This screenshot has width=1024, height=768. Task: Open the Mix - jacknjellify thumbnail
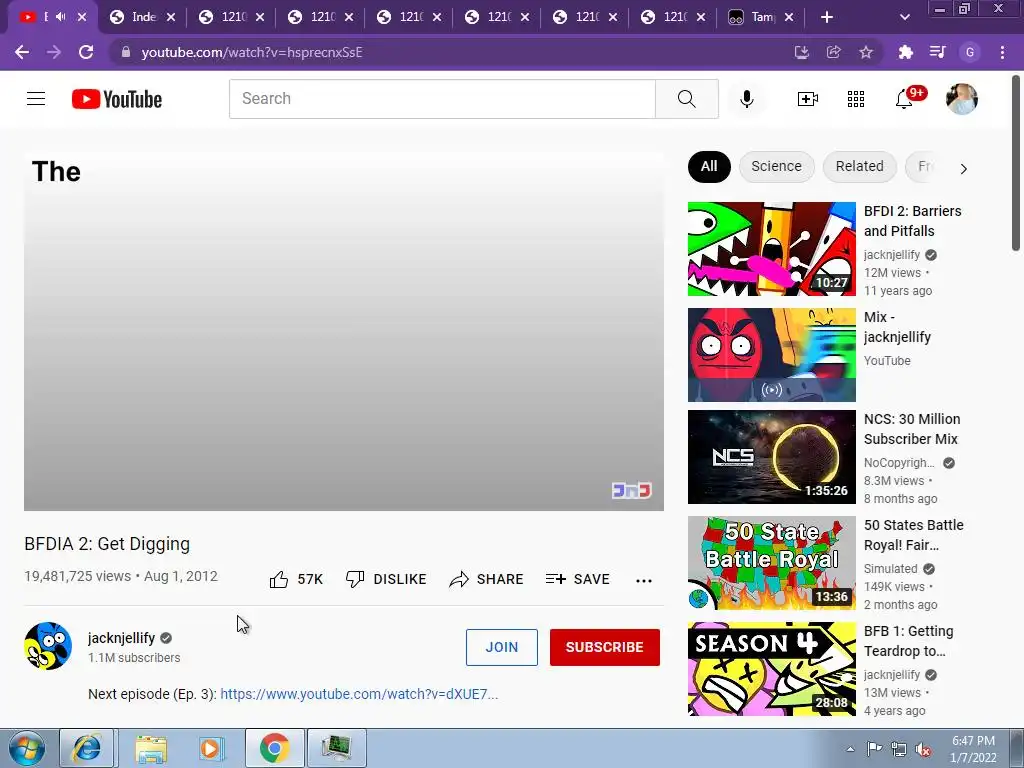click(771, 355)
